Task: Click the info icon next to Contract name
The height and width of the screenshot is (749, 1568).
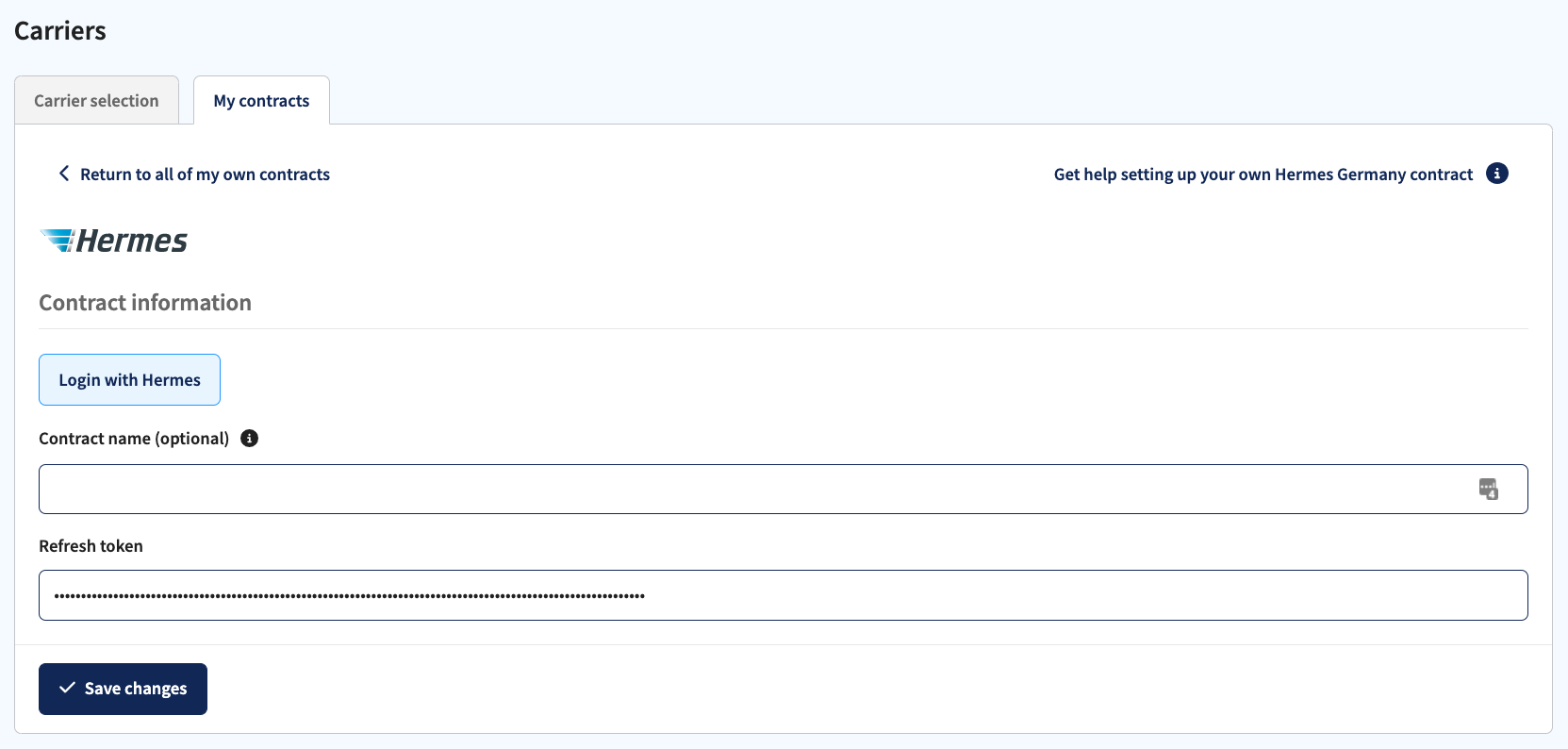Action: pyautogui.click(x=249, y=439)
